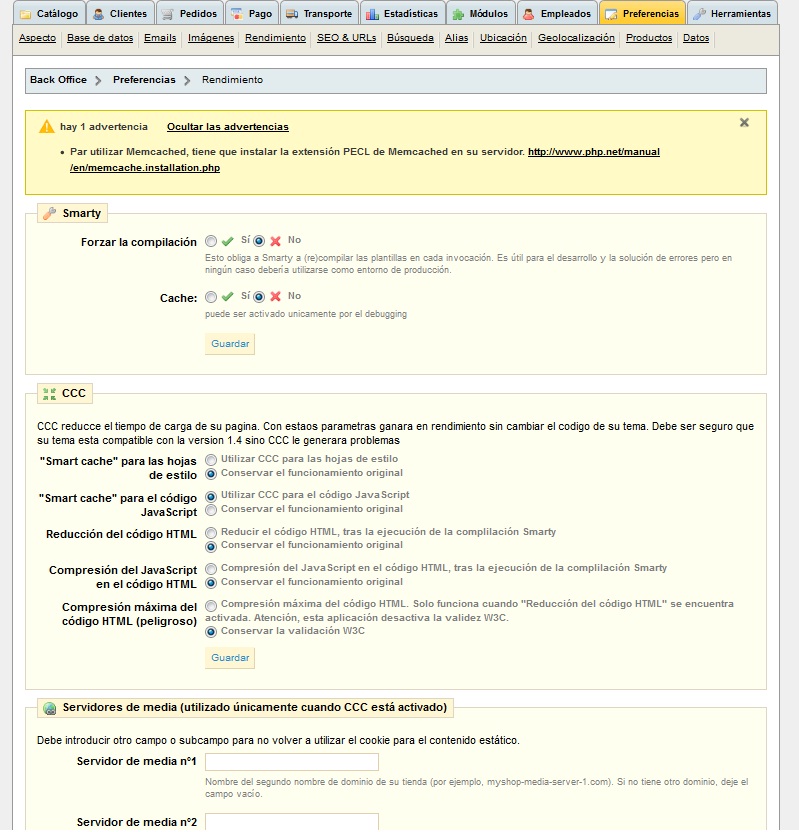Open the Estadísticas tab

pos(402,13)
